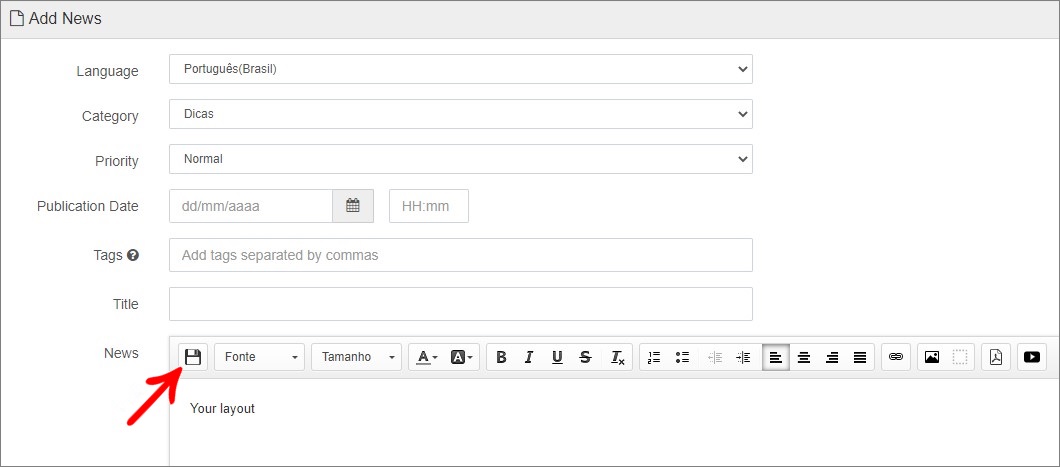Justify the paragraph text
The width and height of the screenshot is (1060, 467).
click(860, 358)
